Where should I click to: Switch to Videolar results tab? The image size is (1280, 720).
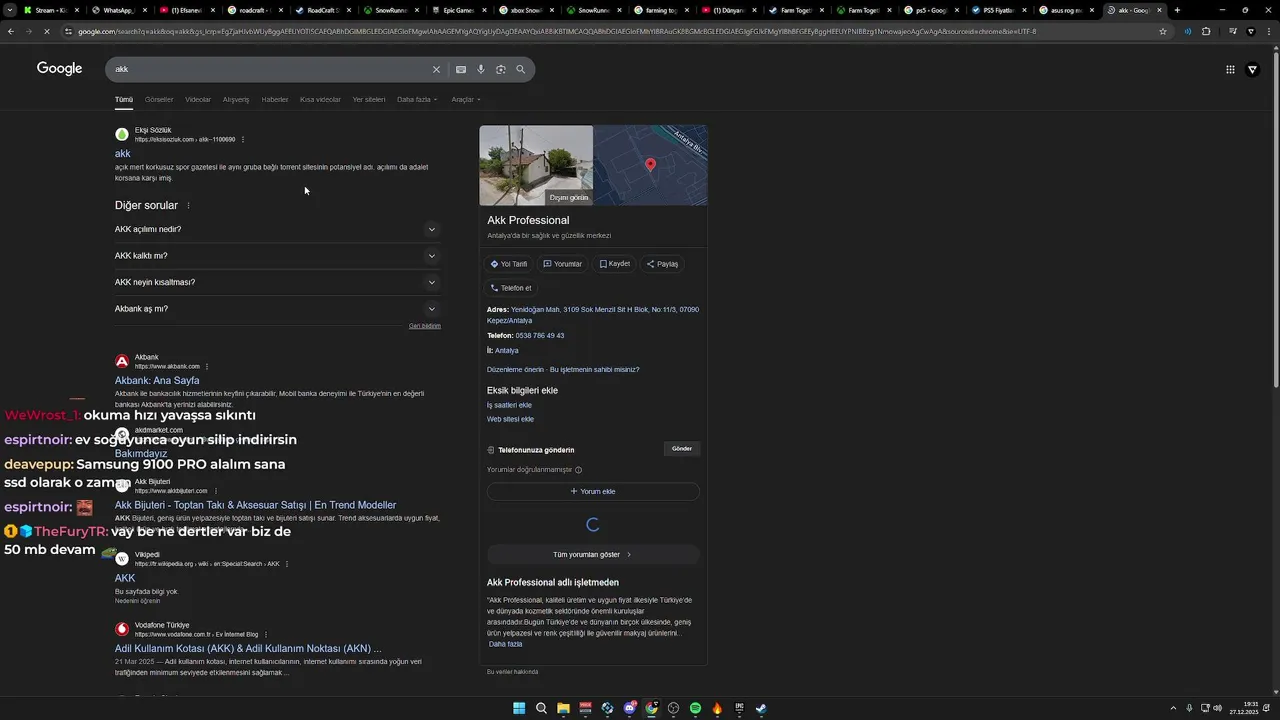click(x=198, y=99)
